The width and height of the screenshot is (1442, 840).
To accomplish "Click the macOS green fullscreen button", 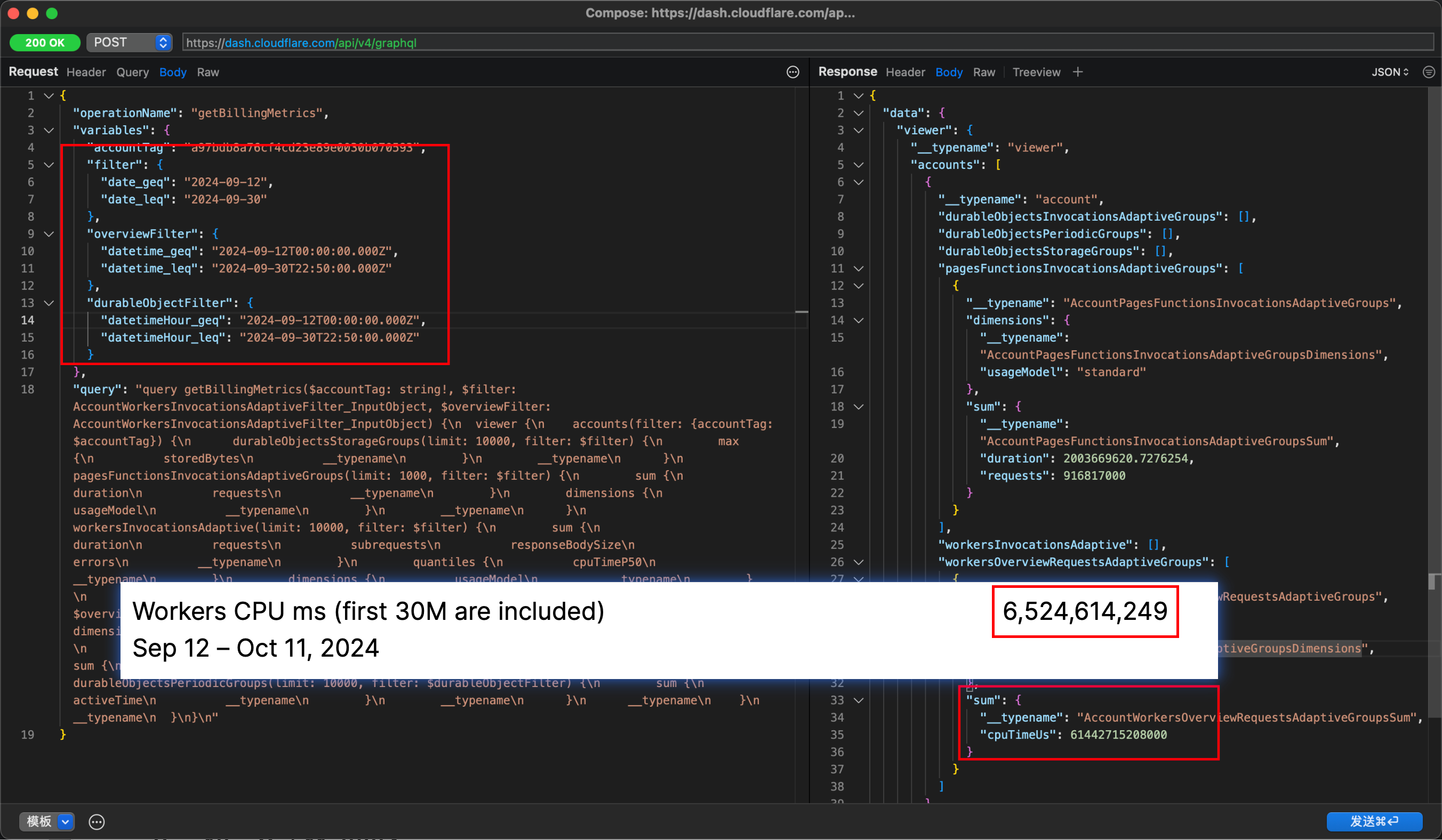I will (x=52, y=13).
